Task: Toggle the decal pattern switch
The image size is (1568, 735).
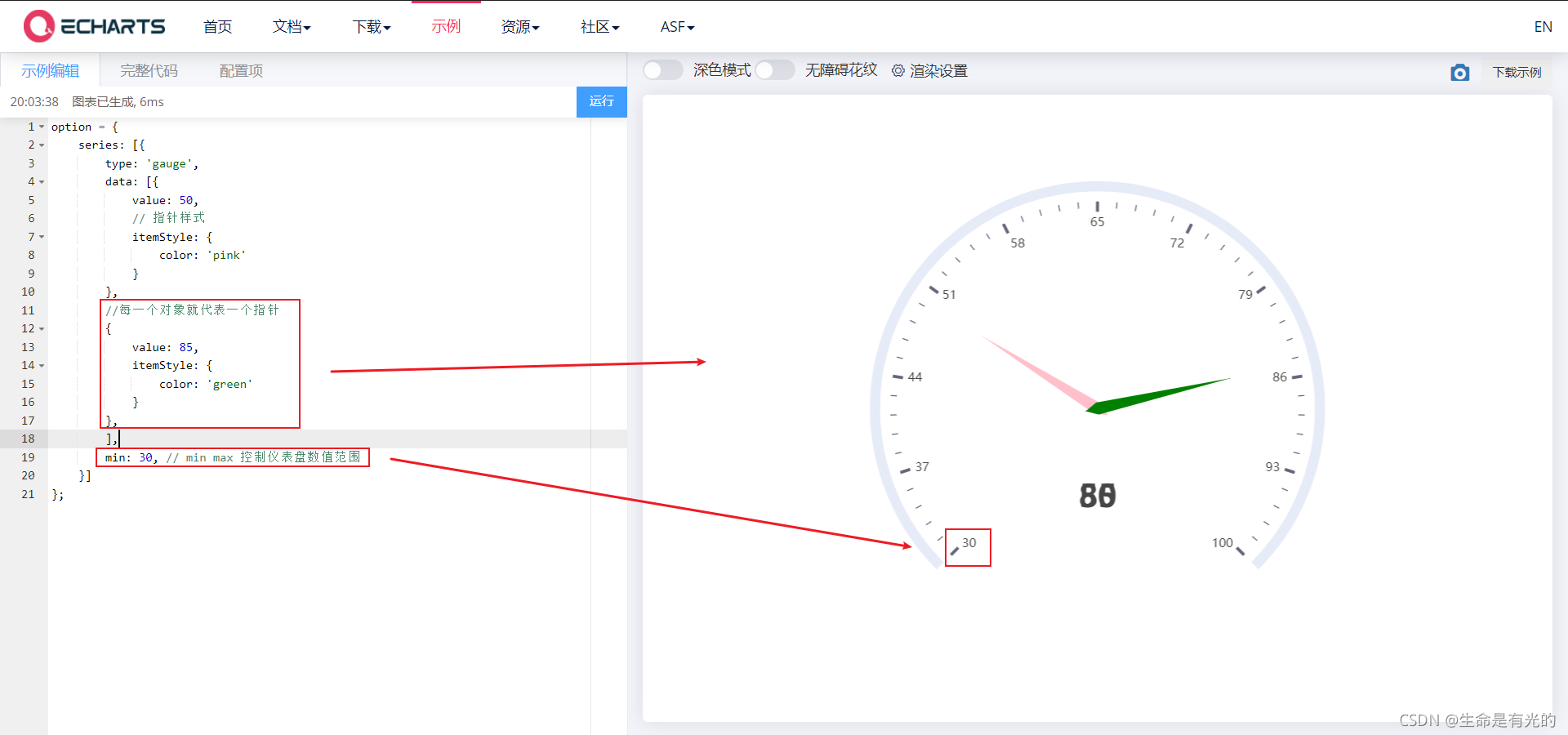Action: 774,70
